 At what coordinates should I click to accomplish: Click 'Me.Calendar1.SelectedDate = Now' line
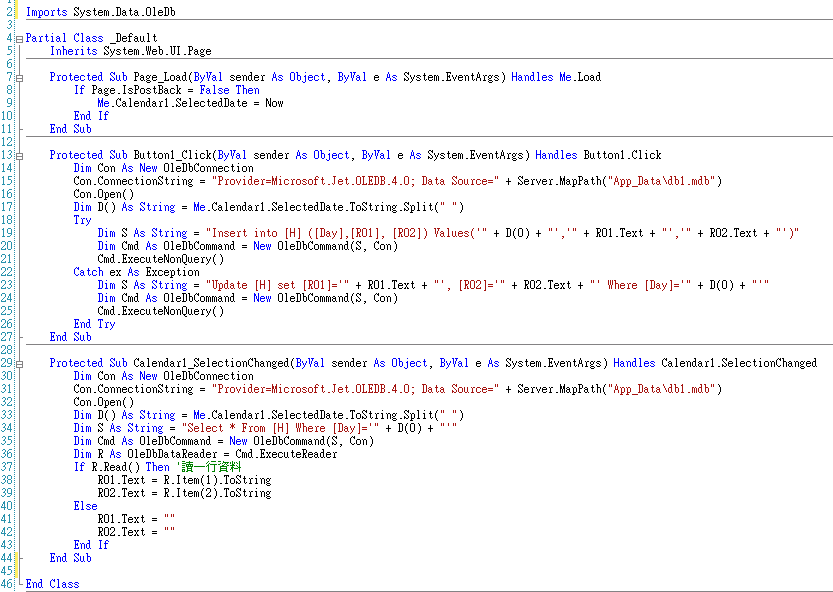(x=190, y=103)
